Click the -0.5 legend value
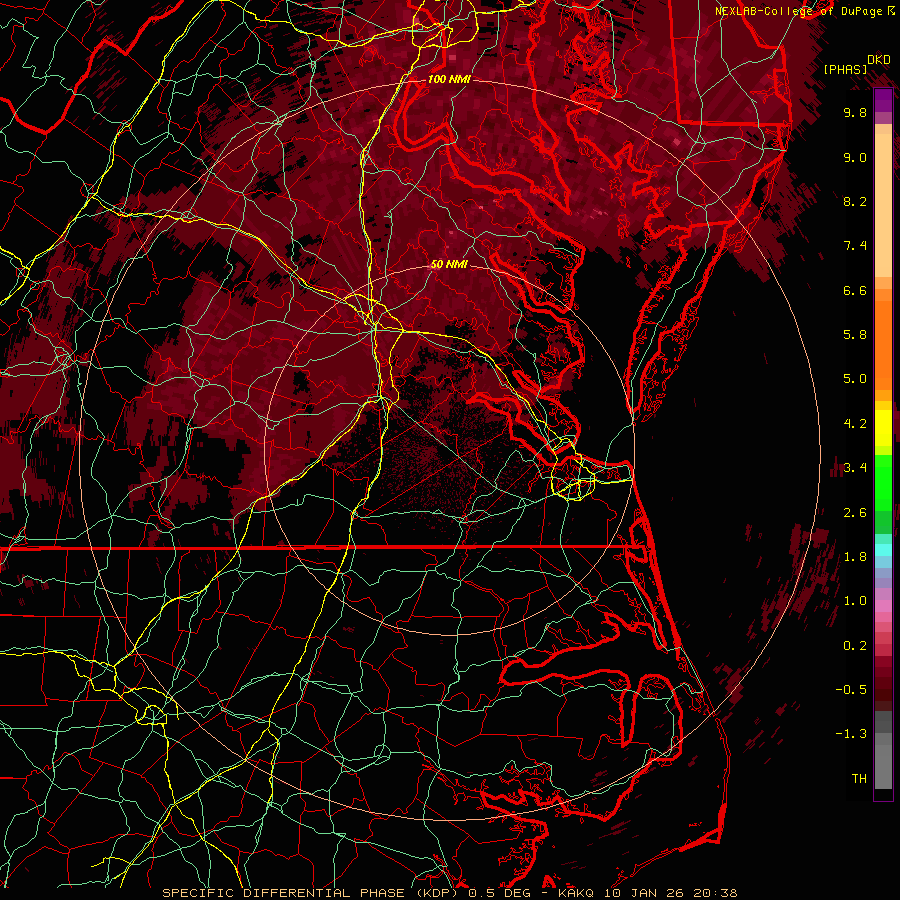The width and height of the screenshot is (900, 900). (851, 690)
